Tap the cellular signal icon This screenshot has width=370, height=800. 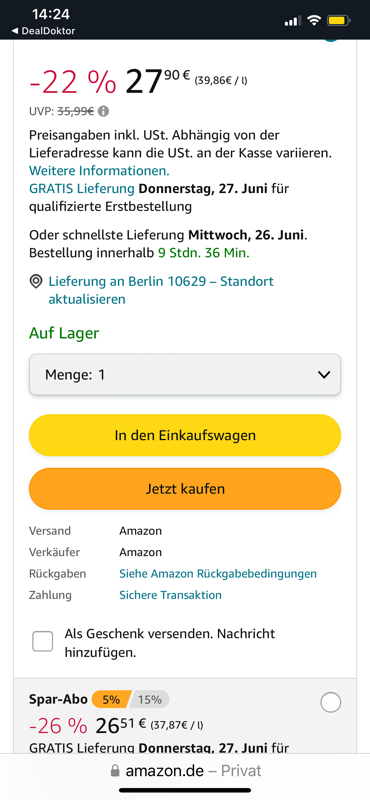[x=292, y=21]
